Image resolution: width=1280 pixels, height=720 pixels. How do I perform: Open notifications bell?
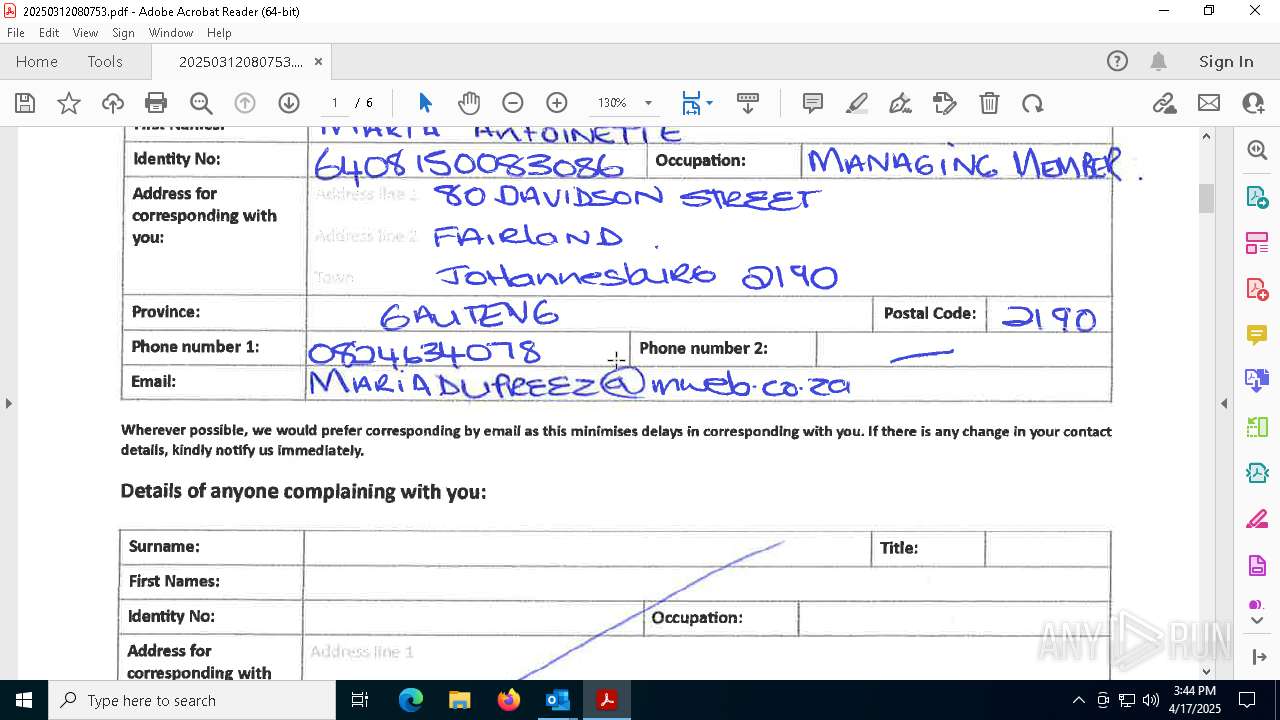point(1159,61)
